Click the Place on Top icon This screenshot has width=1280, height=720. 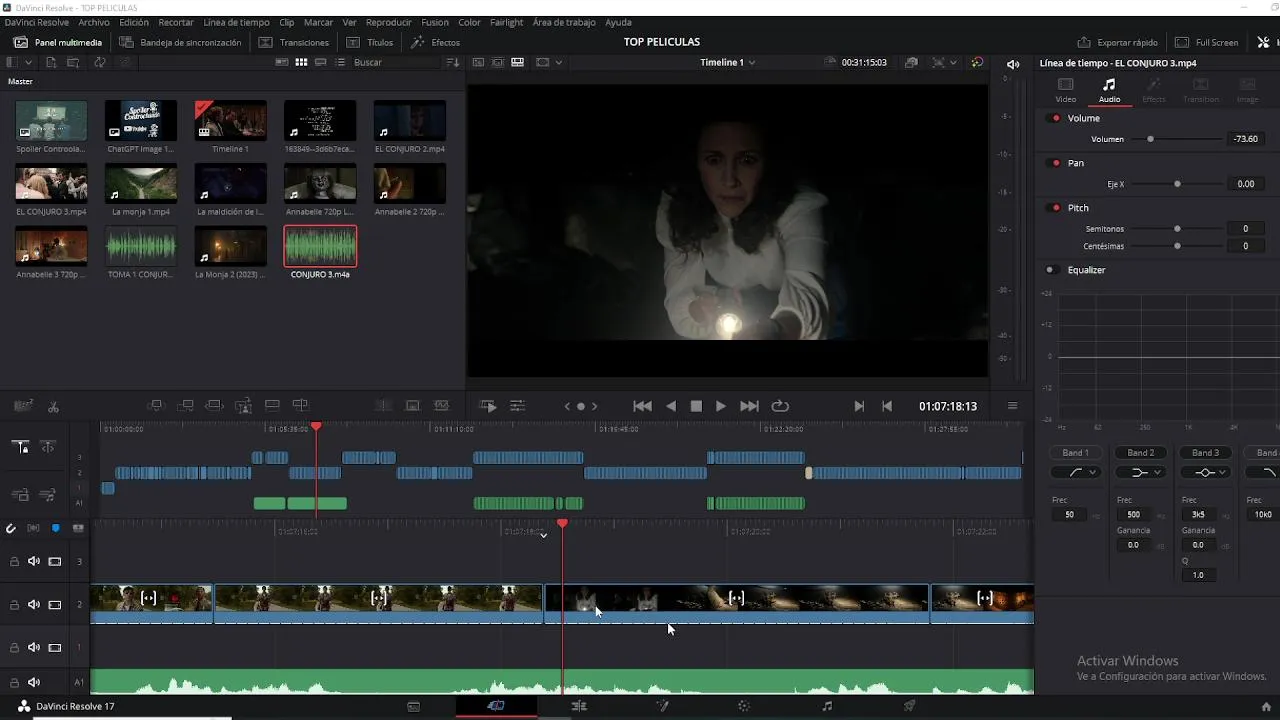tap(272, 406)
